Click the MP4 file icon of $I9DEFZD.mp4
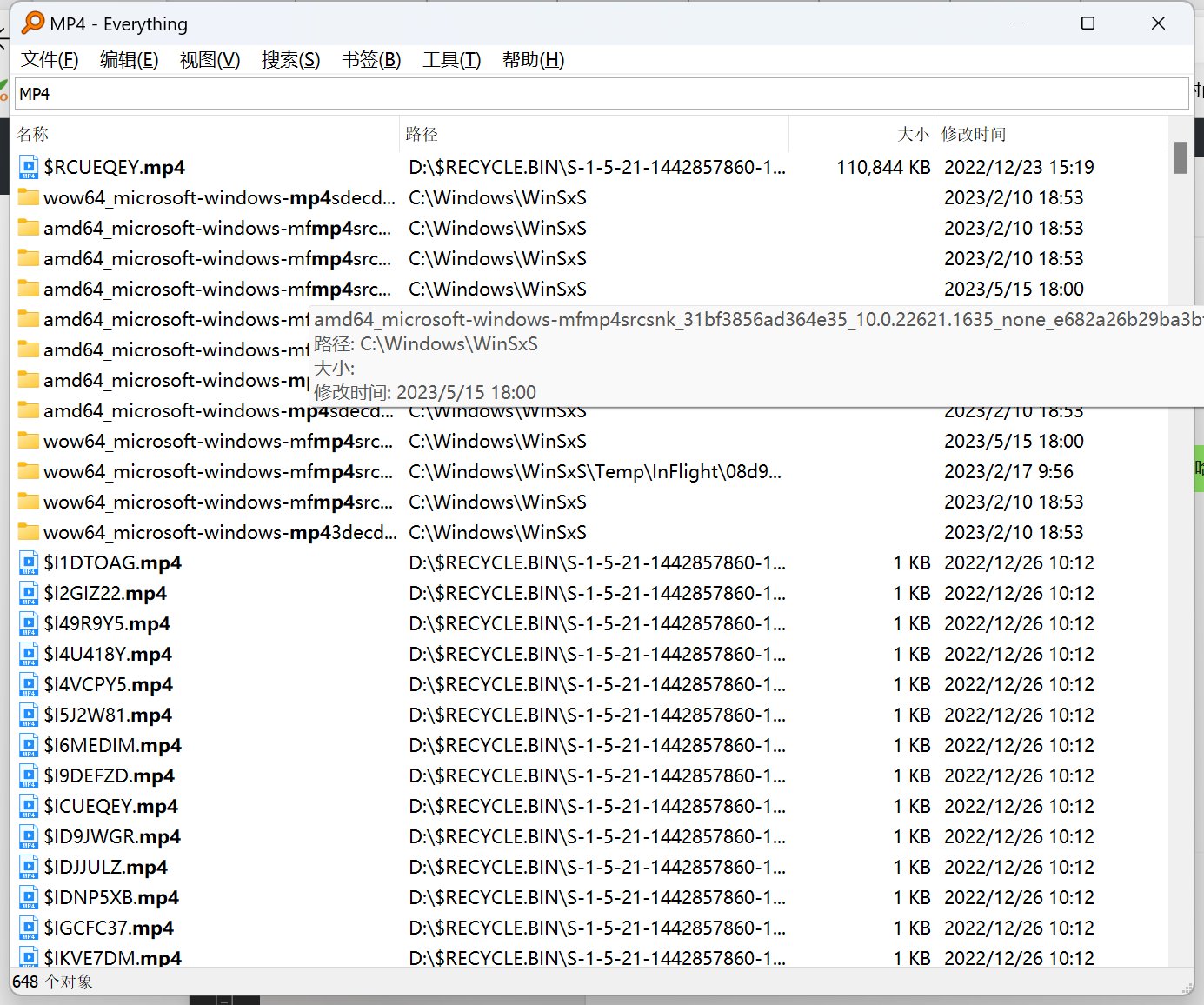Screen dimensions: 1204x1005 click(x=29, y=775)
